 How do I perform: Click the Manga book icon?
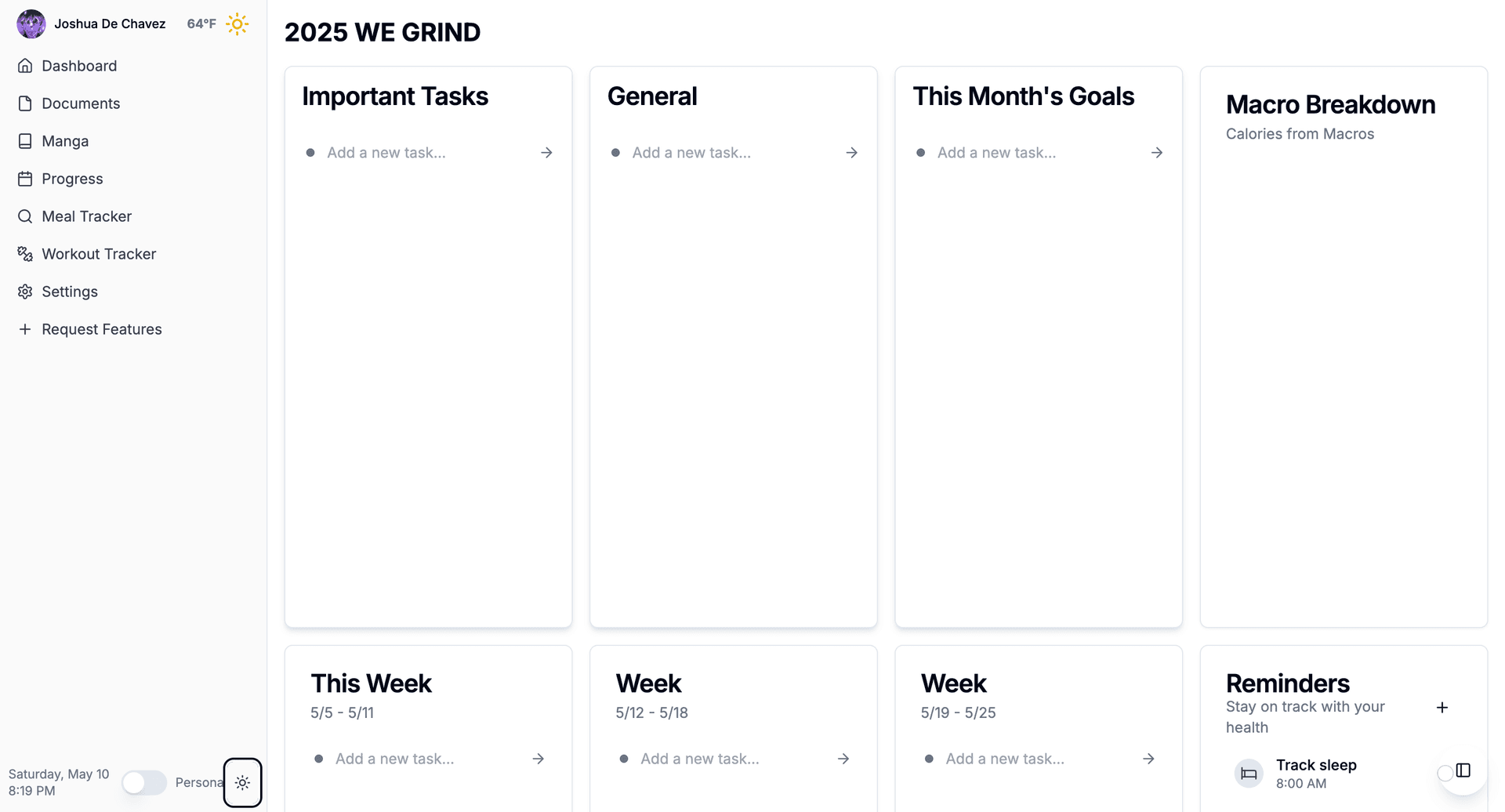pos(25,140)
